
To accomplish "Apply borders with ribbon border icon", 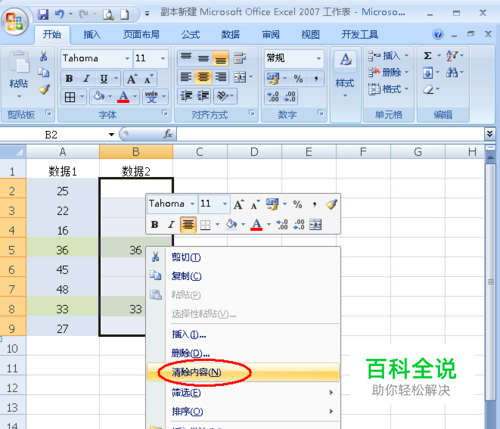I will 70,97.
